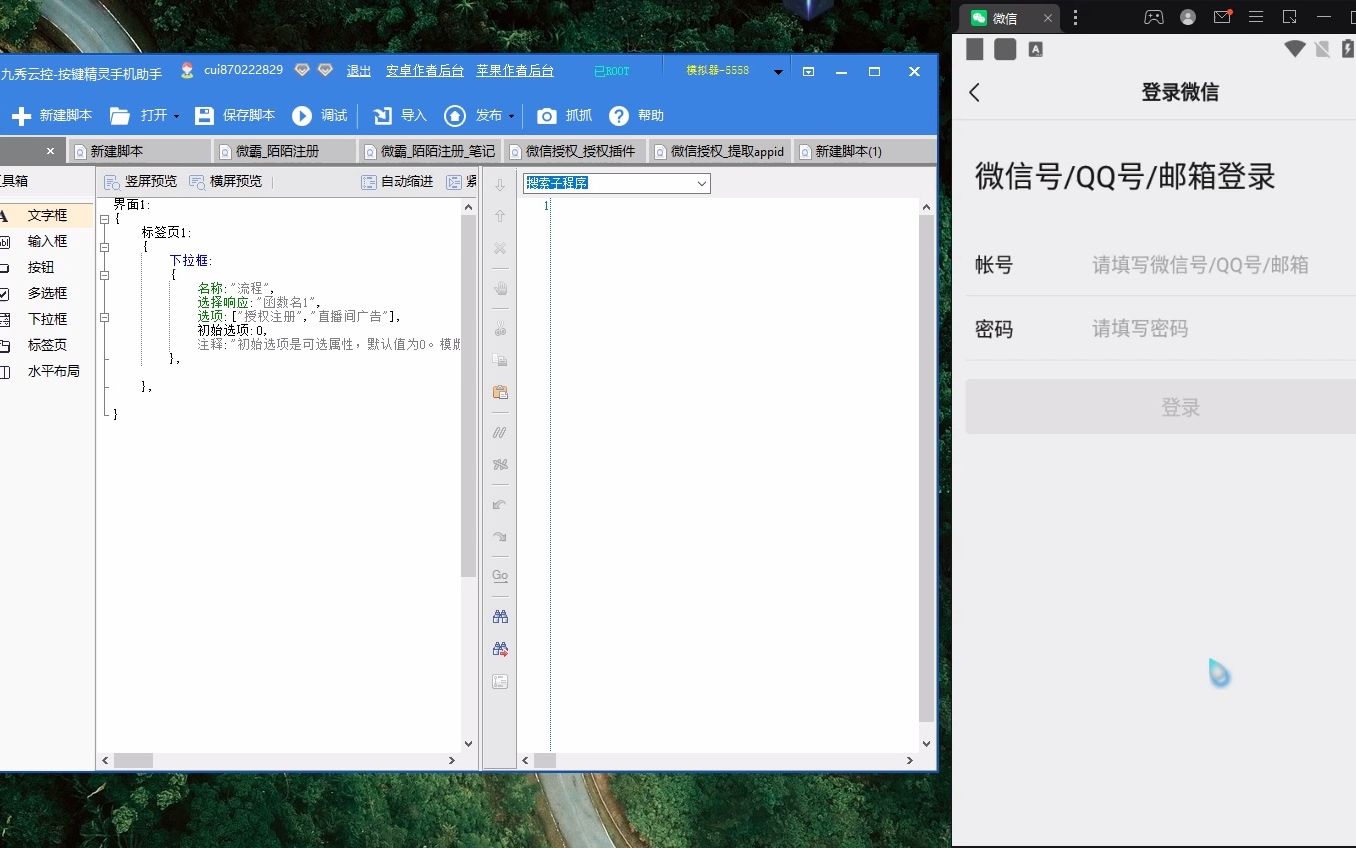This screenshot has height=848, width=1356.
Task: Select 文字框 in the toolbox
Action: (46, 216)
